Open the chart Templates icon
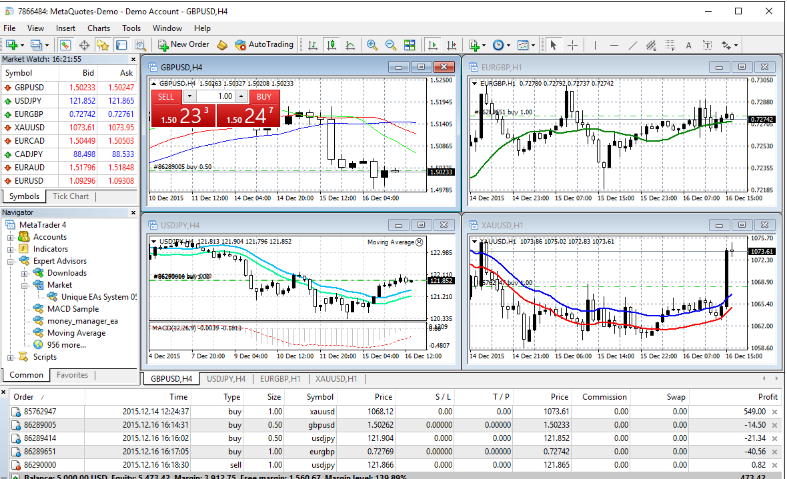The image size is (787, 479). pos(523,45)
